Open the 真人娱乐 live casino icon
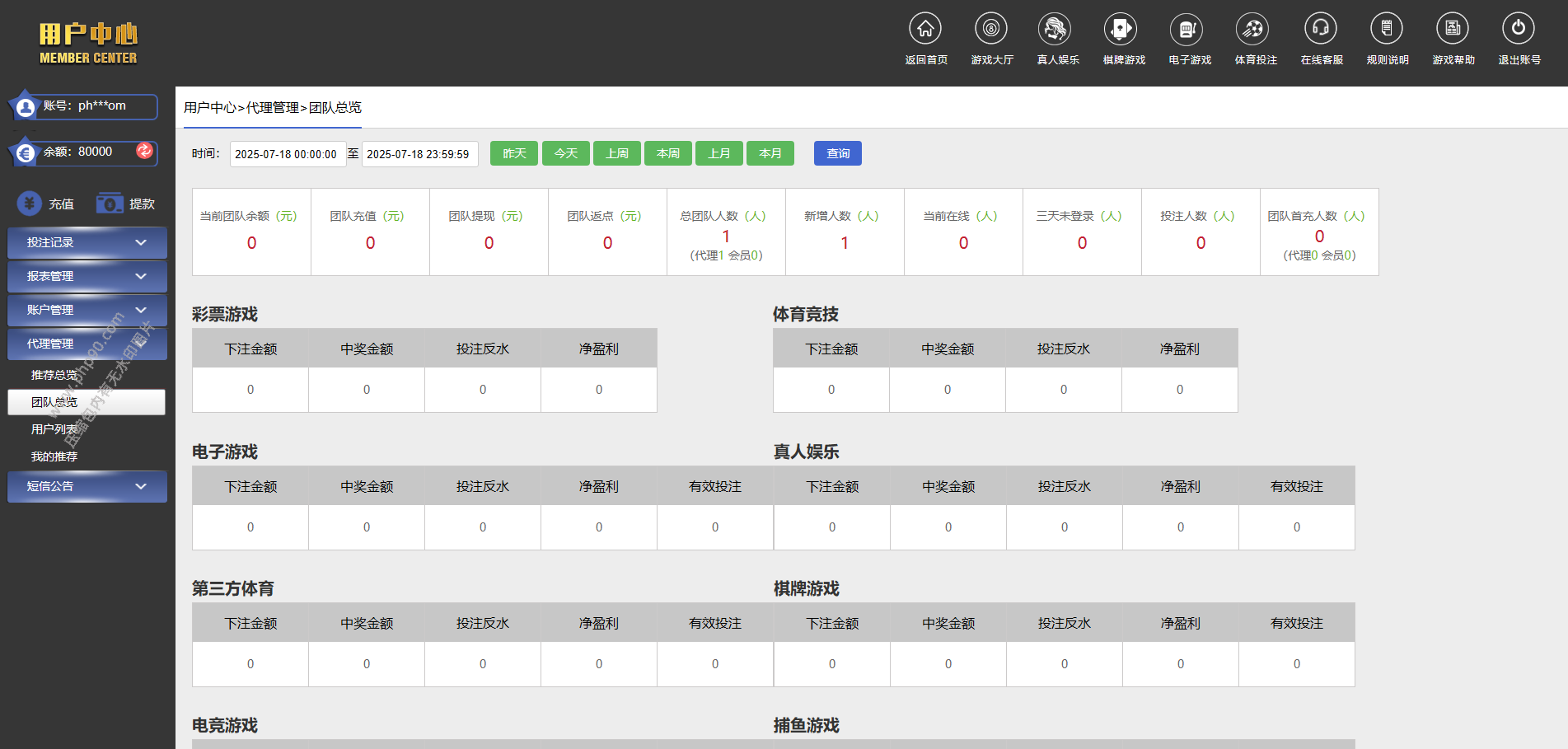 coord(1055,30)
